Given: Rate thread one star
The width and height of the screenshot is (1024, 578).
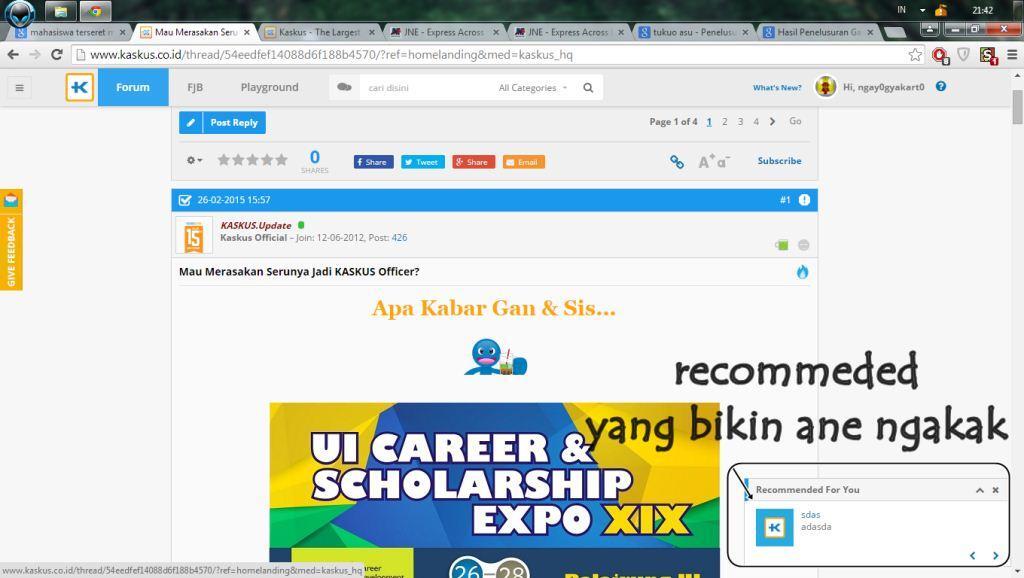Looking at the screenshot, I should coord(223,159).
